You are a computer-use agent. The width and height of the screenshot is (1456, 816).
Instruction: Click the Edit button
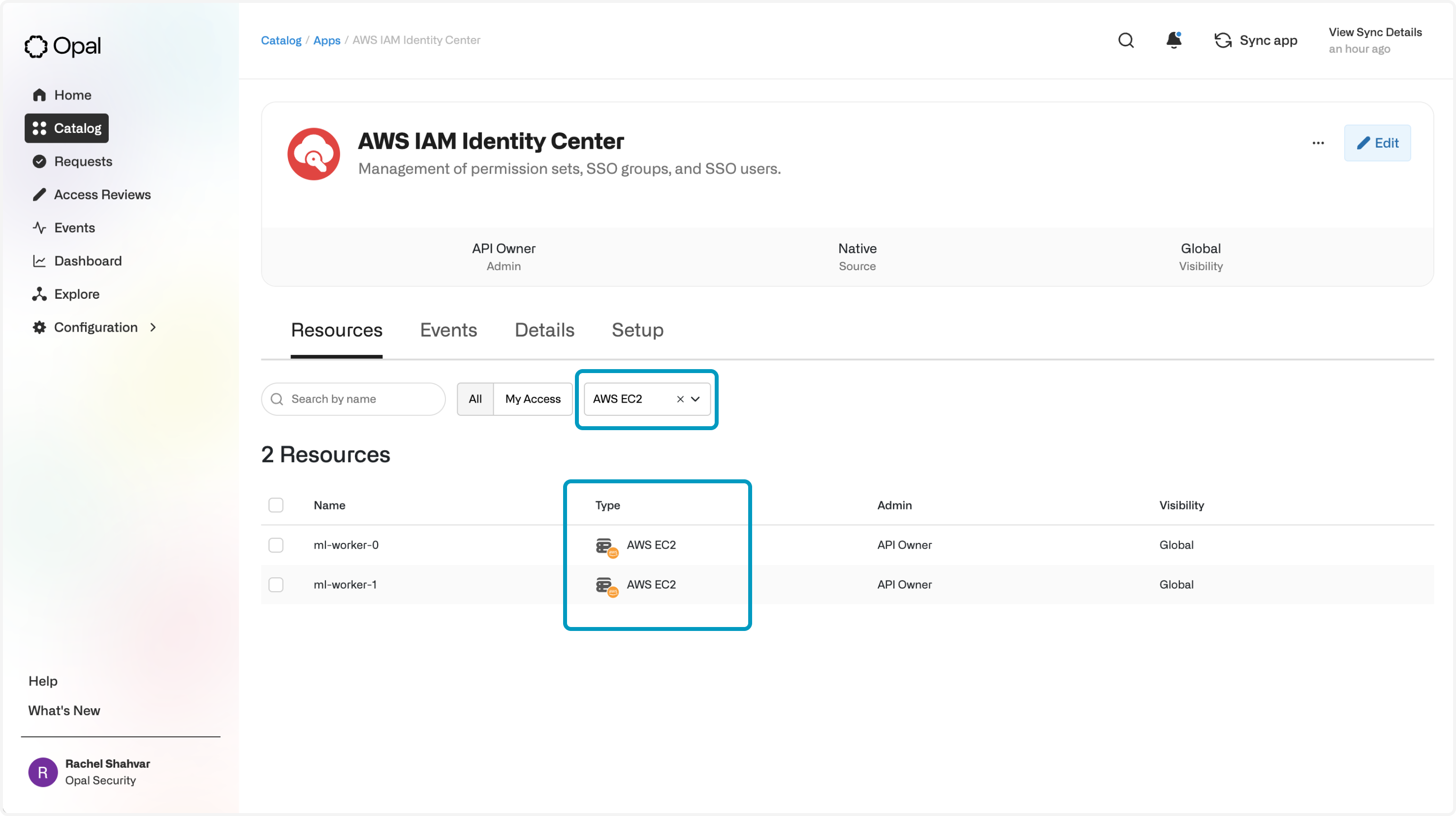pos(1377,143)
